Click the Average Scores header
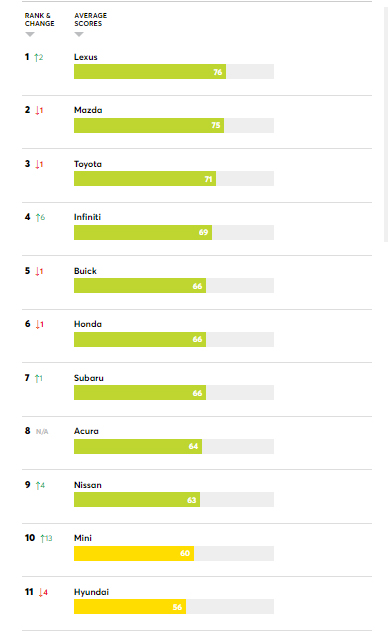The image size is (388, 633). (x=90, y=20)
